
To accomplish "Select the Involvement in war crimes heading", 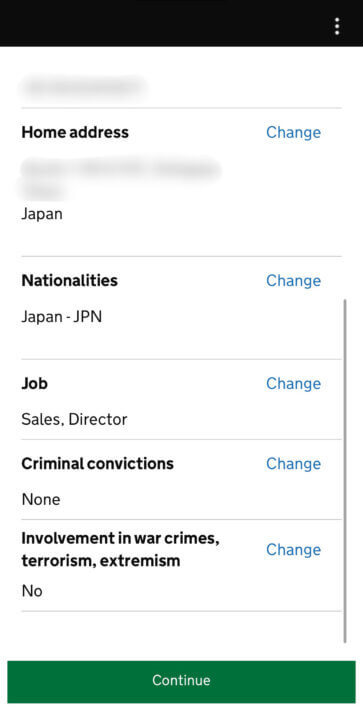I will point(120,550).
